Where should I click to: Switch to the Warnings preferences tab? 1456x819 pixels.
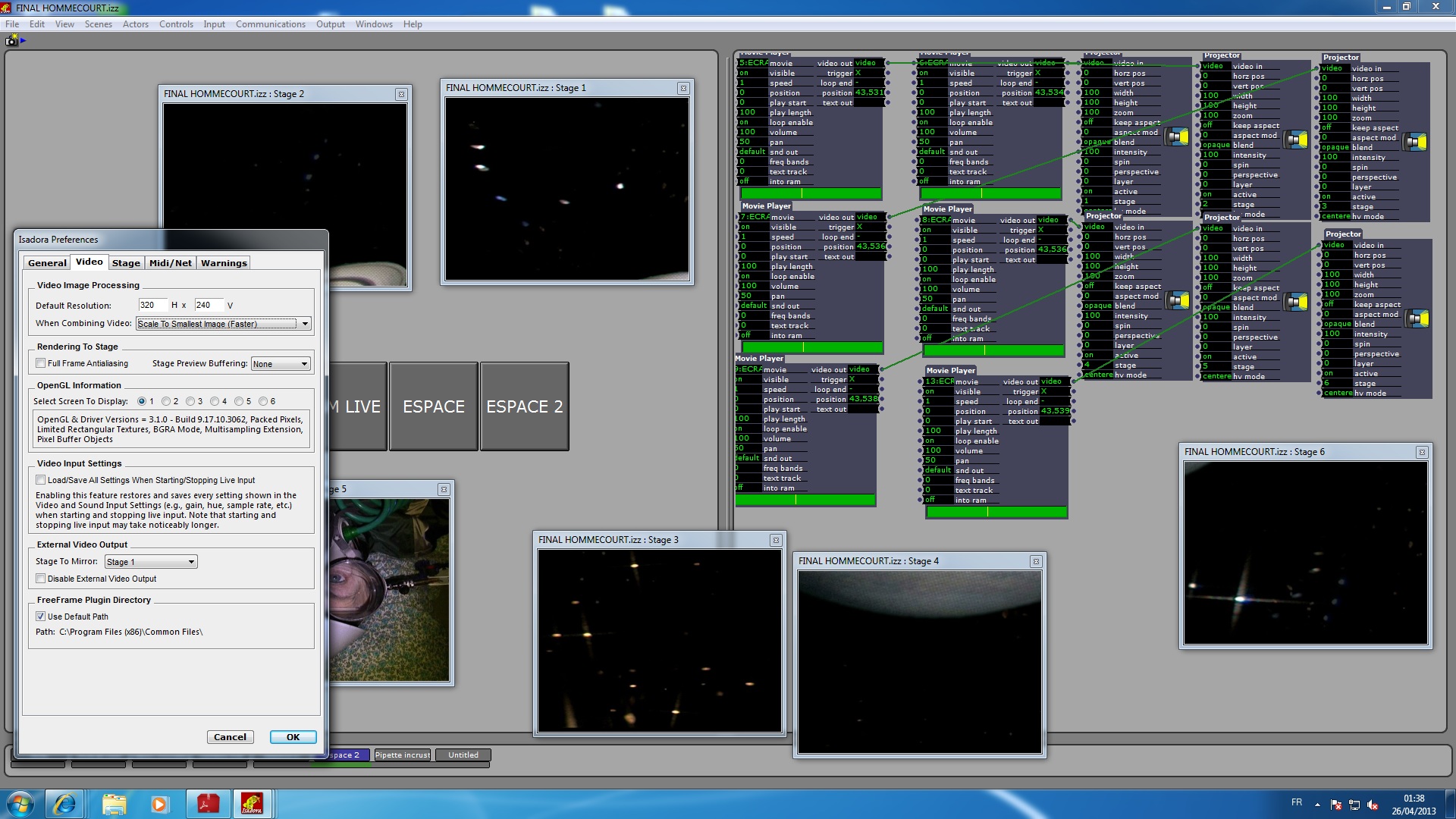224,263
